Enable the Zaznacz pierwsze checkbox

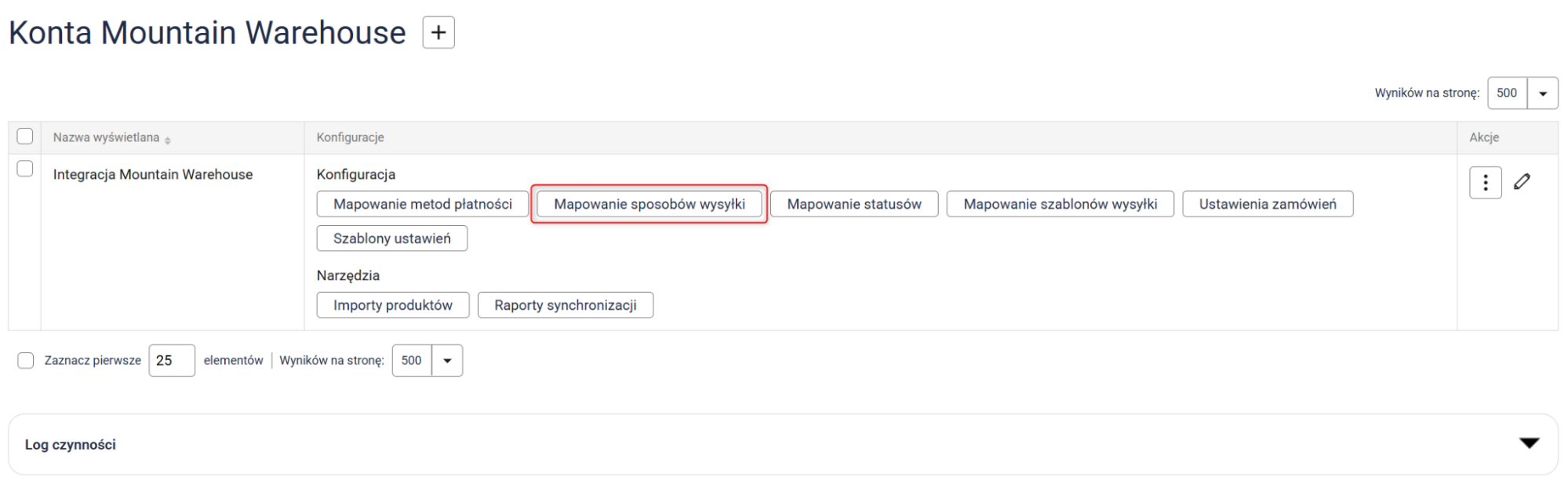click(x=26, y=360)
